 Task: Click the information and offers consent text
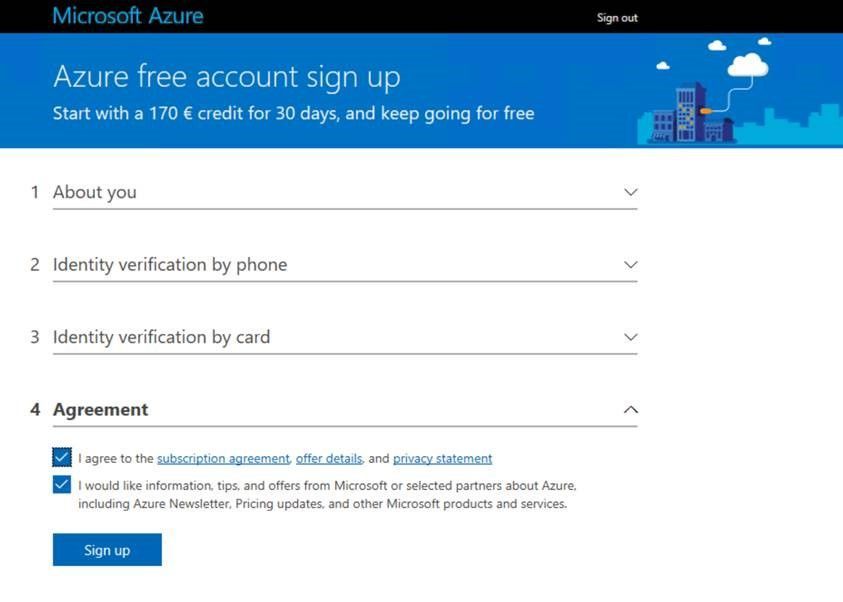327,494
